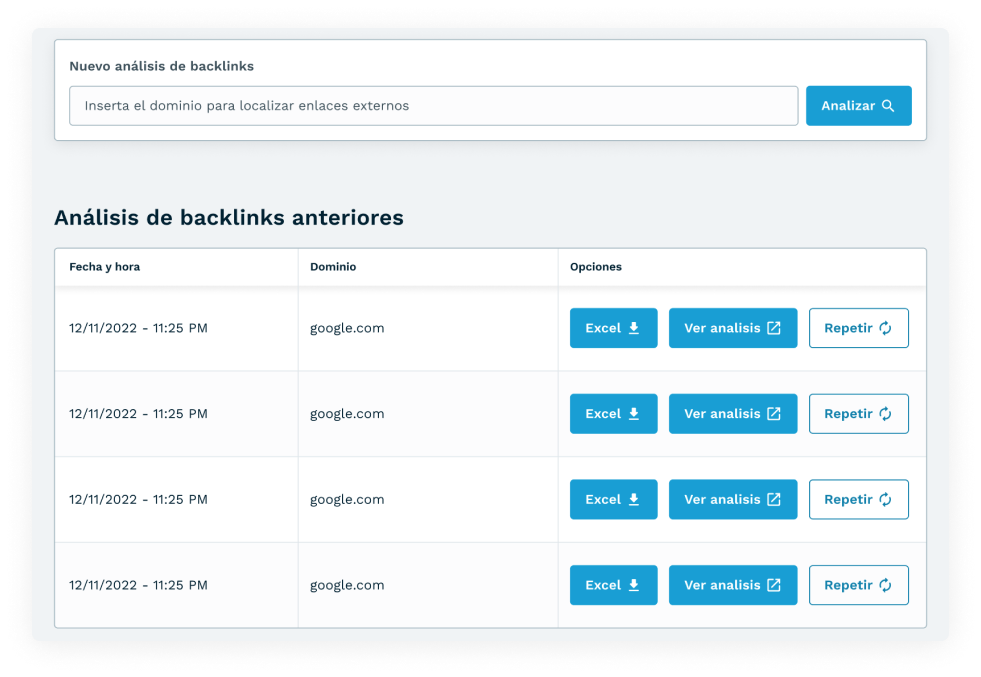
Task: Click 'google.com' in the first row
Action: (347, 328)
